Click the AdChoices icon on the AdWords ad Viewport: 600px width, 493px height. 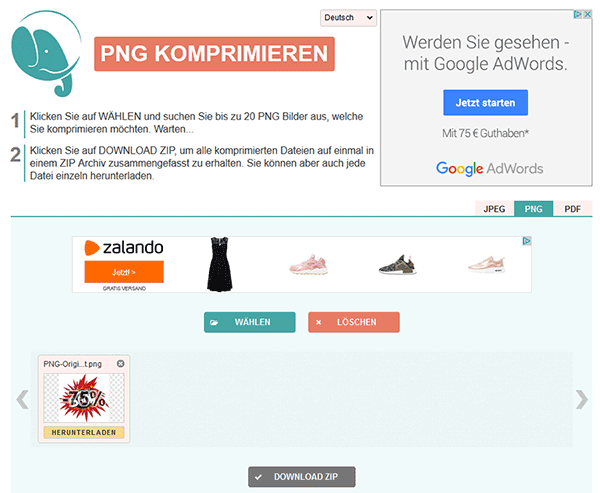(578, 14)
